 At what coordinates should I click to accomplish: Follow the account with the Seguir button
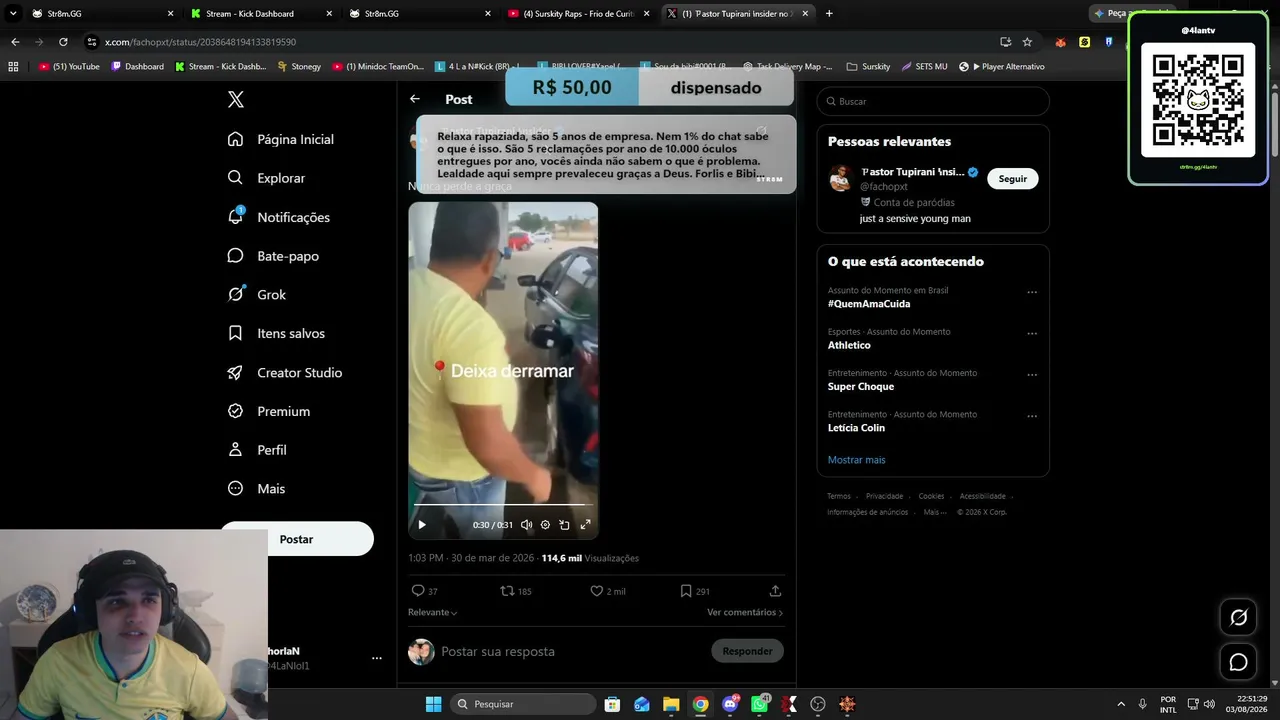pos(1013,178)
